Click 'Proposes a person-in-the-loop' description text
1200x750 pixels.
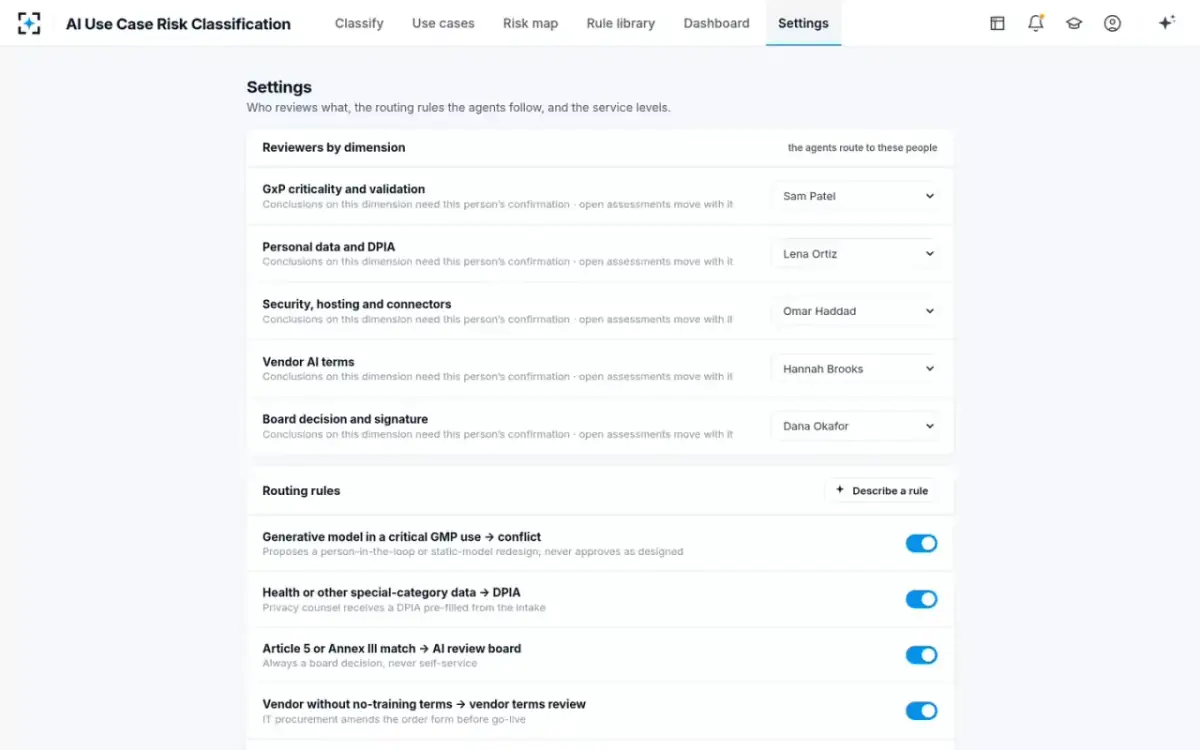[x=473, y=551]
